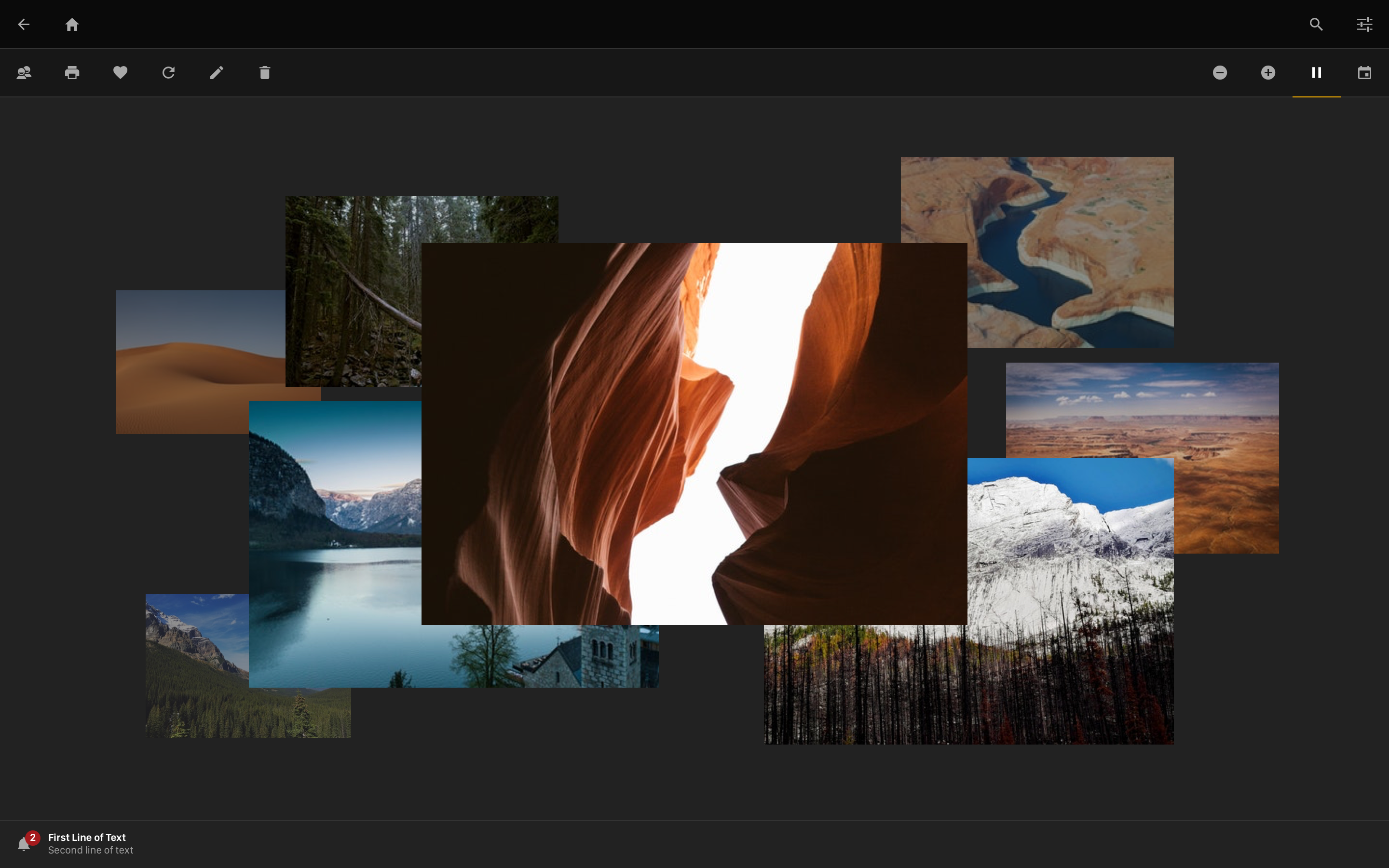Select the desert sand dune photo
Viewport: 1389px width, 868px height.
pos(195,362)
